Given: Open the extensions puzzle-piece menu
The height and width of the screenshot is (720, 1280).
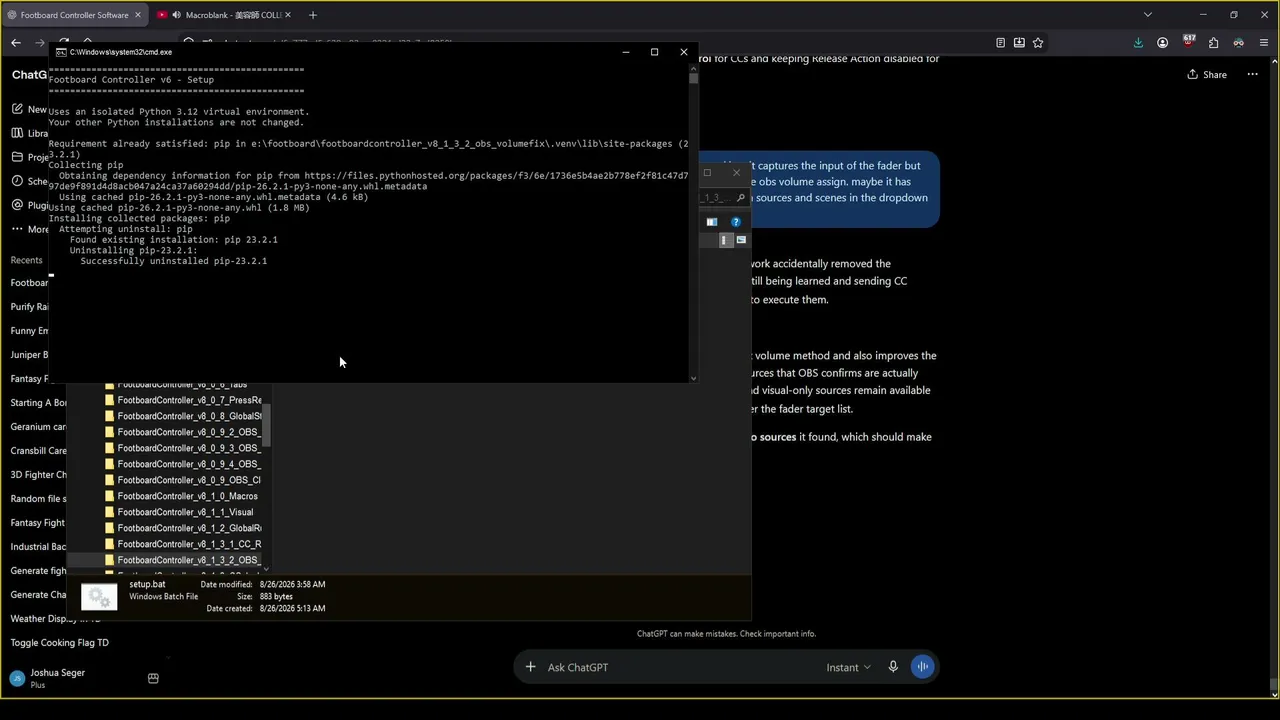Looking at the screenshot, I should pyautogui.click(x=1213, y=43).
